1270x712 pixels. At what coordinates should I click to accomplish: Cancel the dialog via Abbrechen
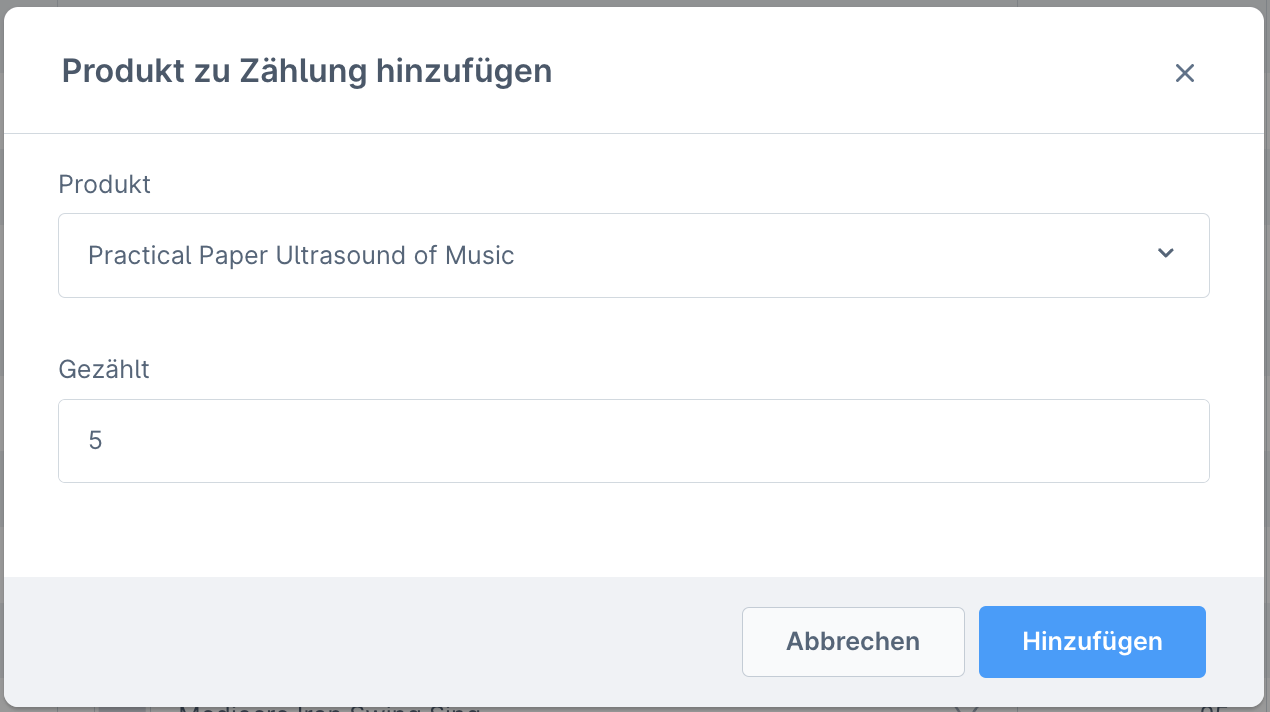point(852,641)
